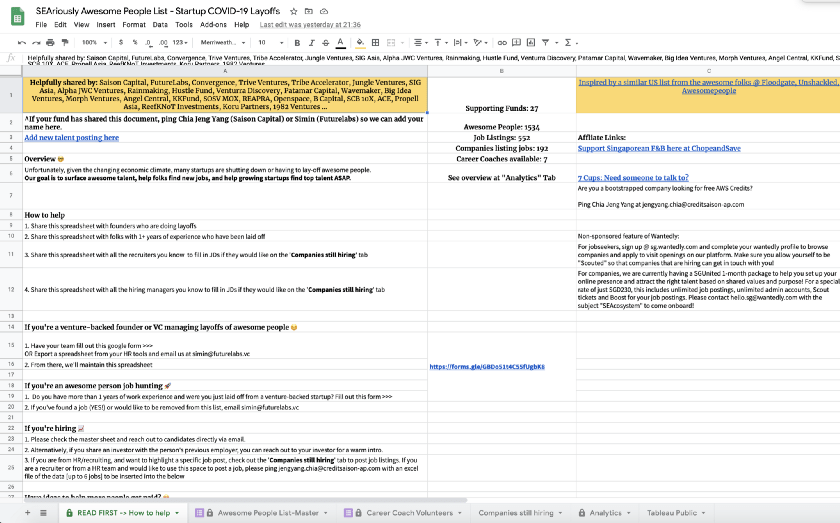The height and width of the screenshot is (523, 840).
Task: Increase decimal places icon
Action: [163, 42]
